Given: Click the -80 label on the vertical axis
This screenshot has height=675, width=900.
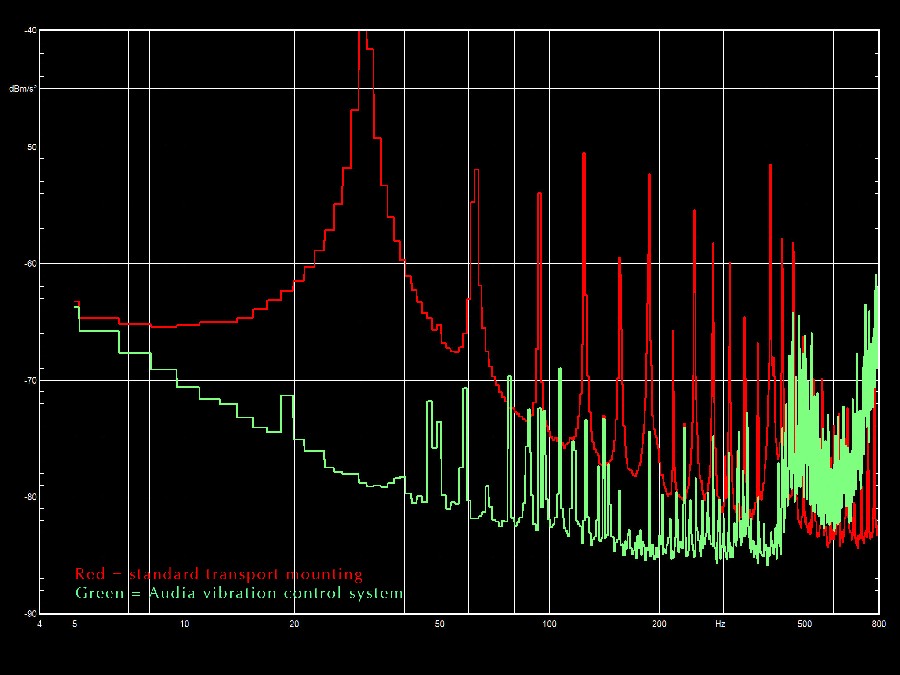Looking at the screenshot, I should coord(30,497).
